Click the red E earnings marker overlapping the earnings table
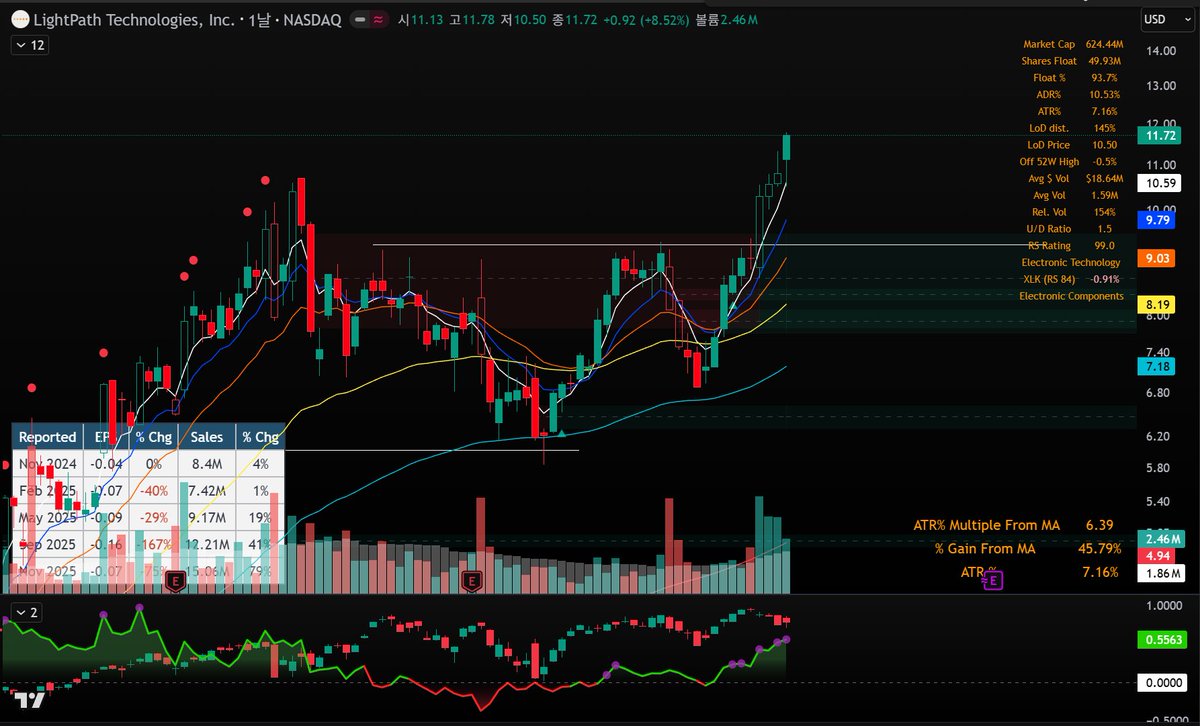1200x726 pixels. coord(177,579)
